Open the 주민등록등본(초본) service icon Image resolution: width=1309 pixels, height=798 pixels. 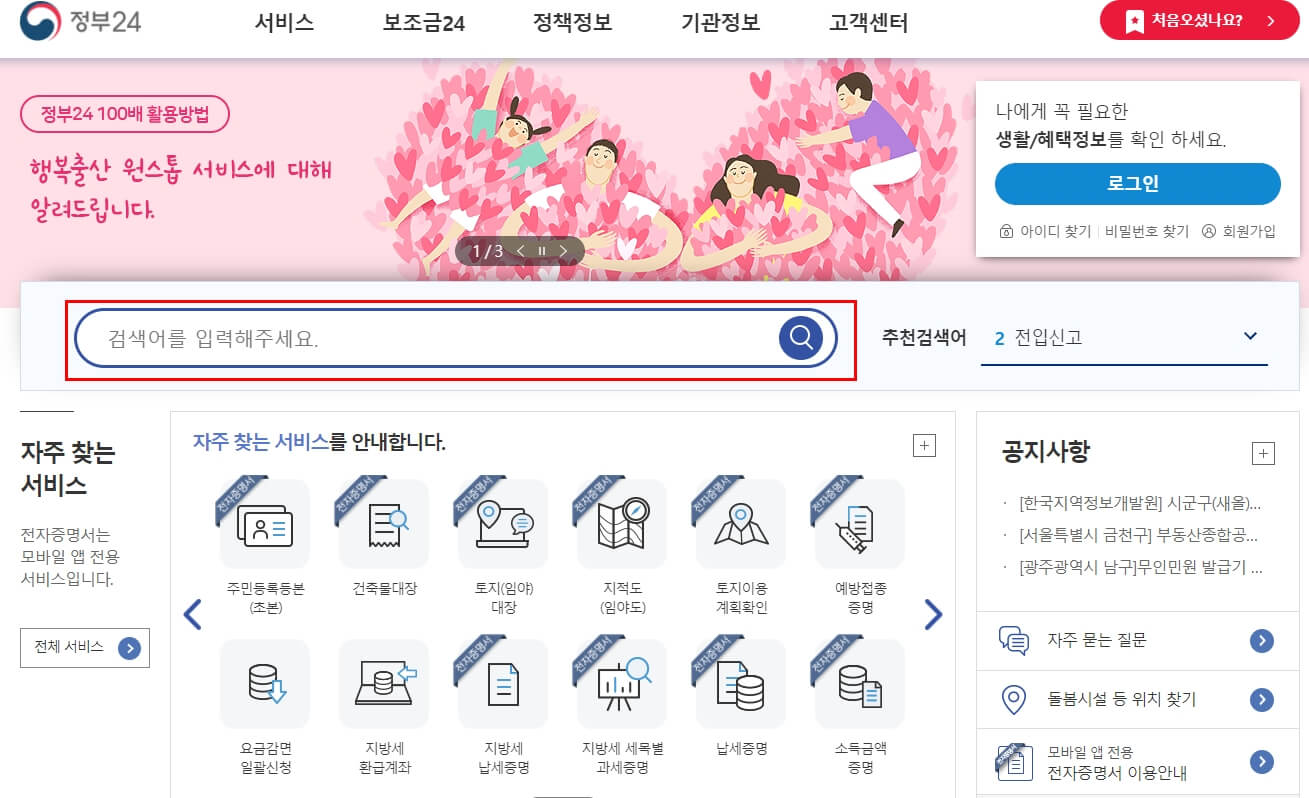tap(265, 524)
